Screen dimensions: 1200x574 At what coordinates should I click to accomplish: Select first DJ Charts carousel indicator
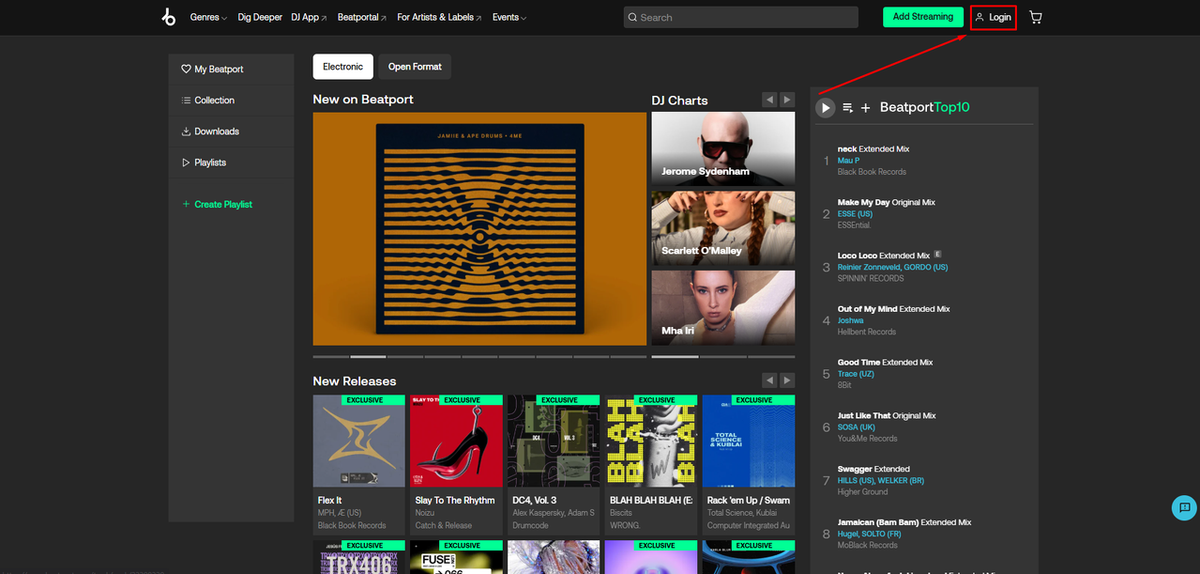(675, 356)
